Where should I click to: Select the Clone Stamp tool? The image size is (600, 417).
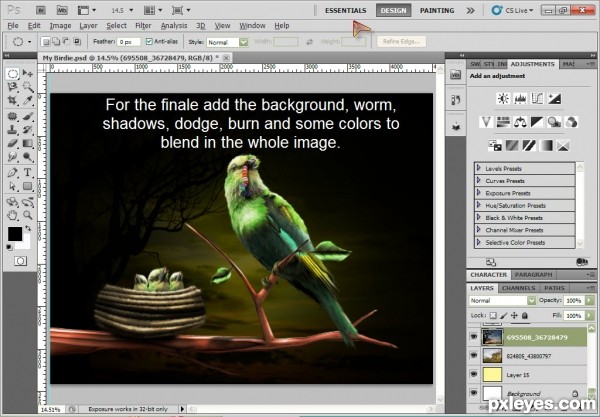(12, 130)
